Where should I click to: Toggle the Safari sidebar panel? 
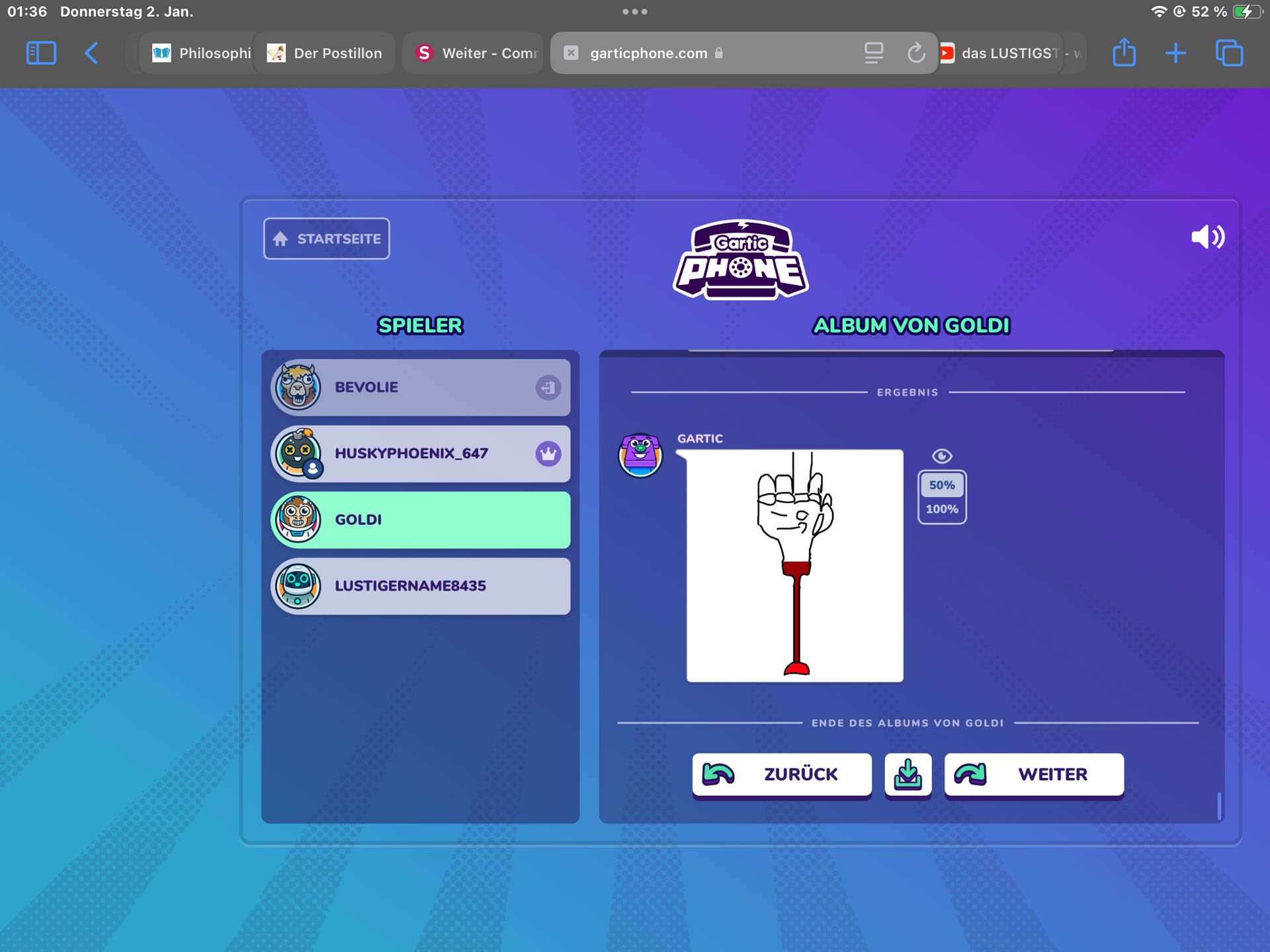coord(41,53)
